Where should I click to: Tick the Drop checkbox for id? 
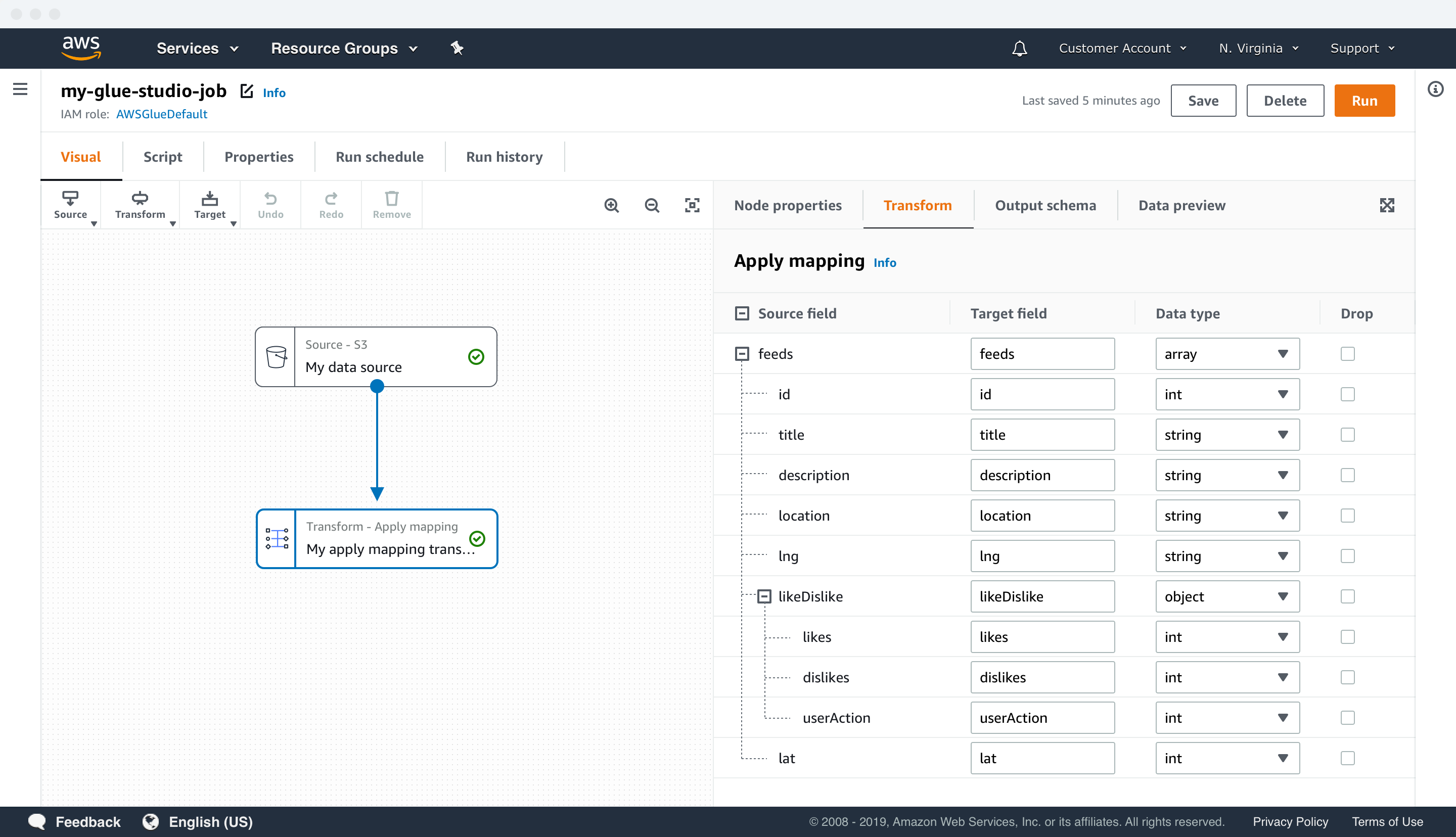1347,394
